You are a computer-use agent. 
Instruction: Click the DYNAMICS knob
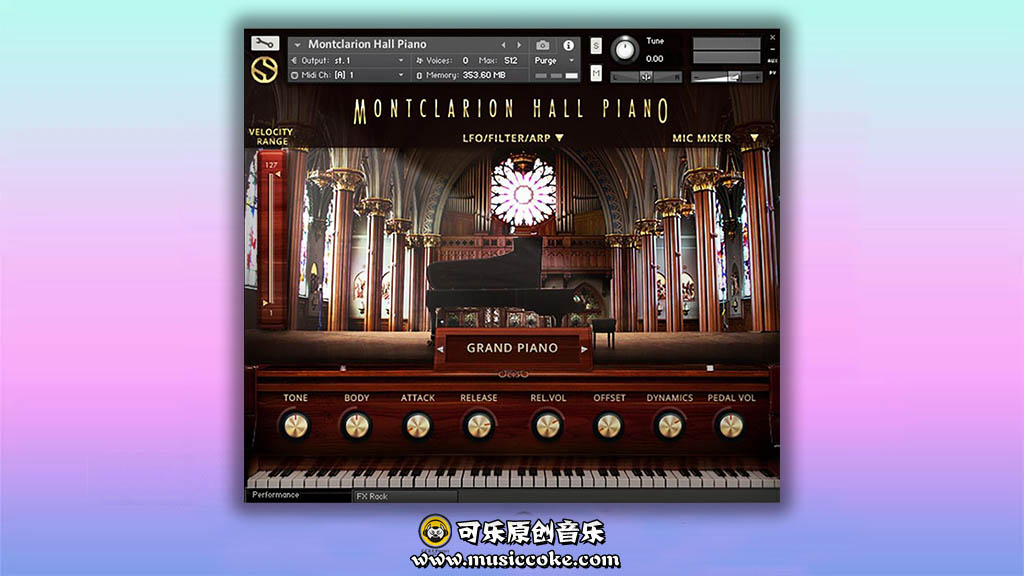[x=669, y=426]
